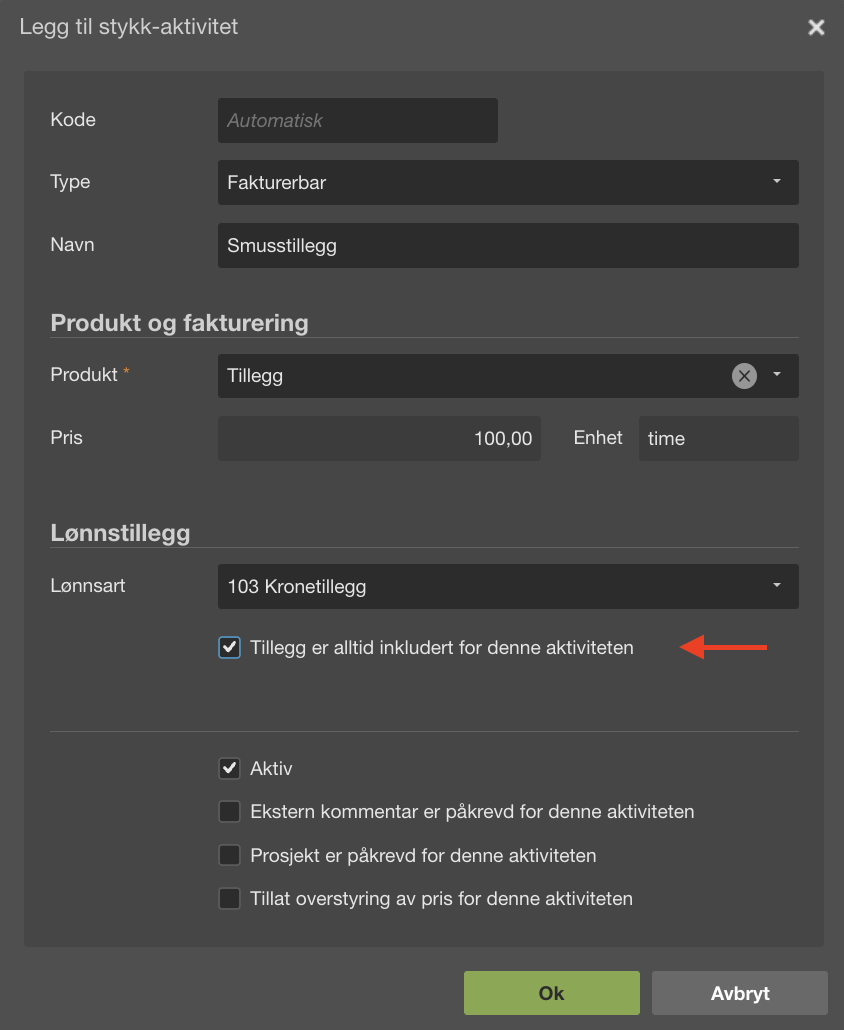Check Tillat overstyring av pris checkbox
The width and height of the screenshot is (844, 1030).
click(x=229, y=898)
